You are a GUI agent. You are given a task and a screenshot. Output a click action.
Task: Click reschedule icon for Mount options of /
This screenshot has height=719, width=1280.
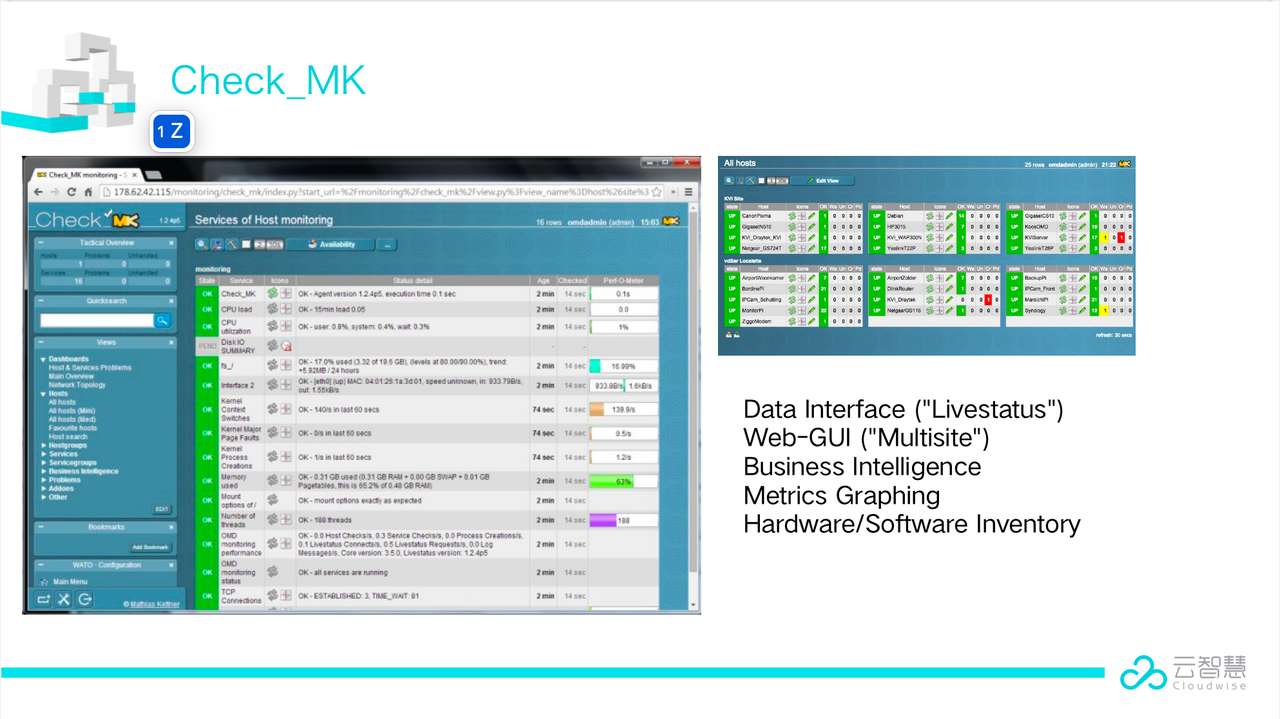coord(272,500)
